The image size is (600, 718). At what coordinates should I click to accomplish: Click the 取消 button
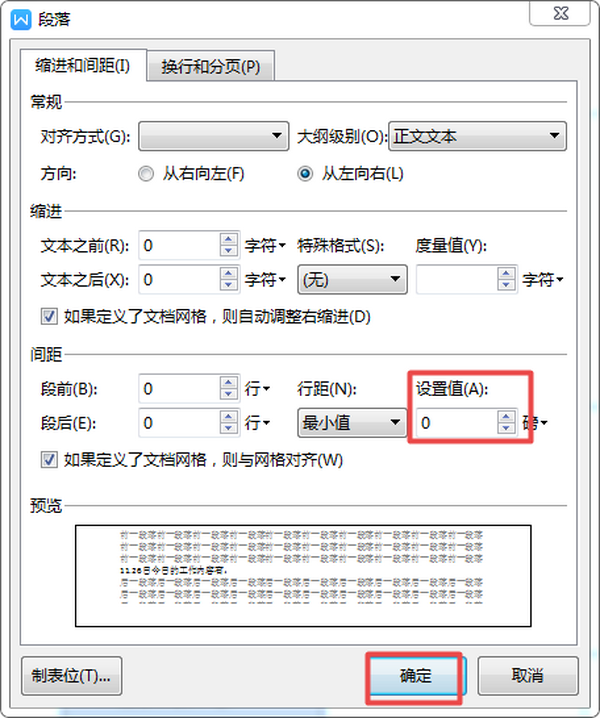click(x=528, y=676)
